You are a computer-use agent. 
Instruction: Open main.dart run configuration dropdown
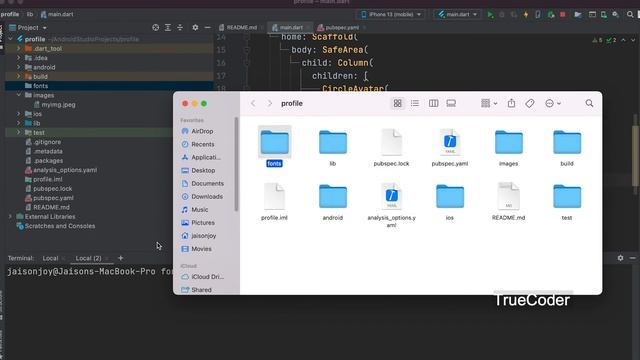[457, 15]
